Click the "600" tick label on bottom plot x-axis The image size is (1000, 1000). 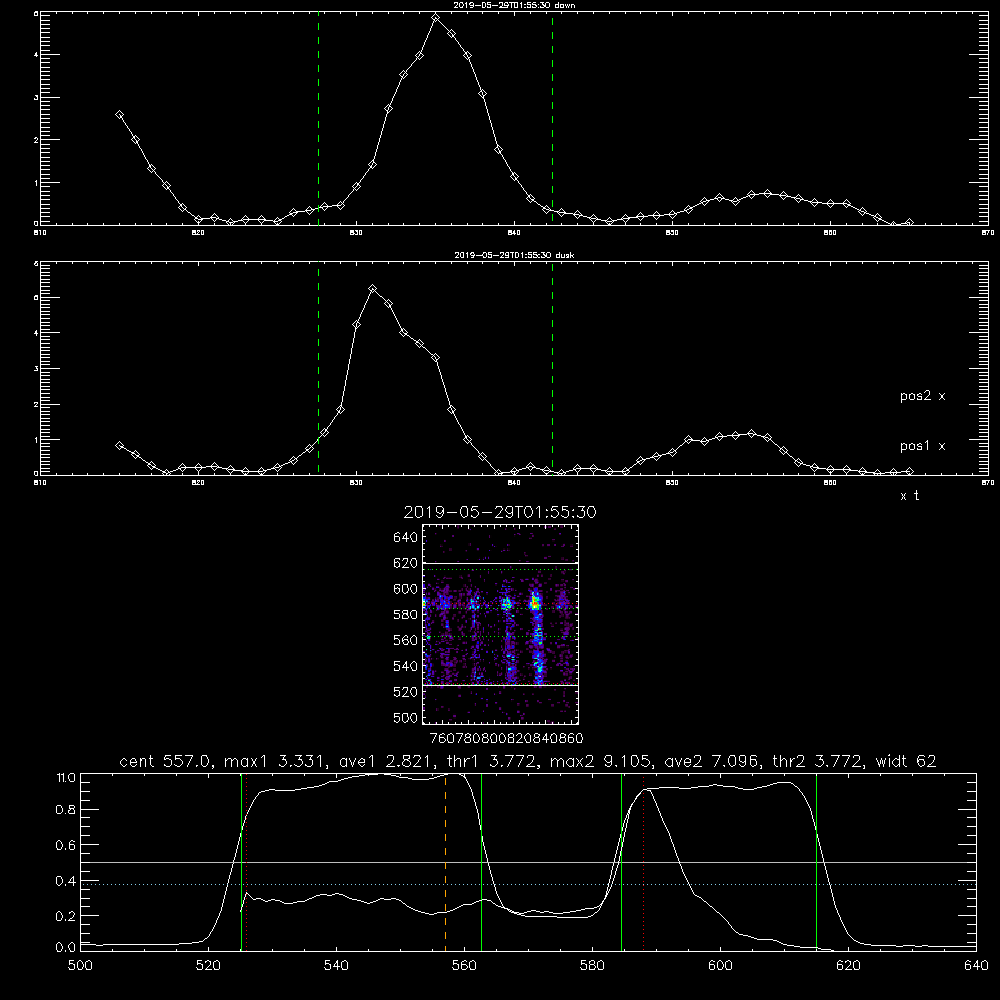721,966
